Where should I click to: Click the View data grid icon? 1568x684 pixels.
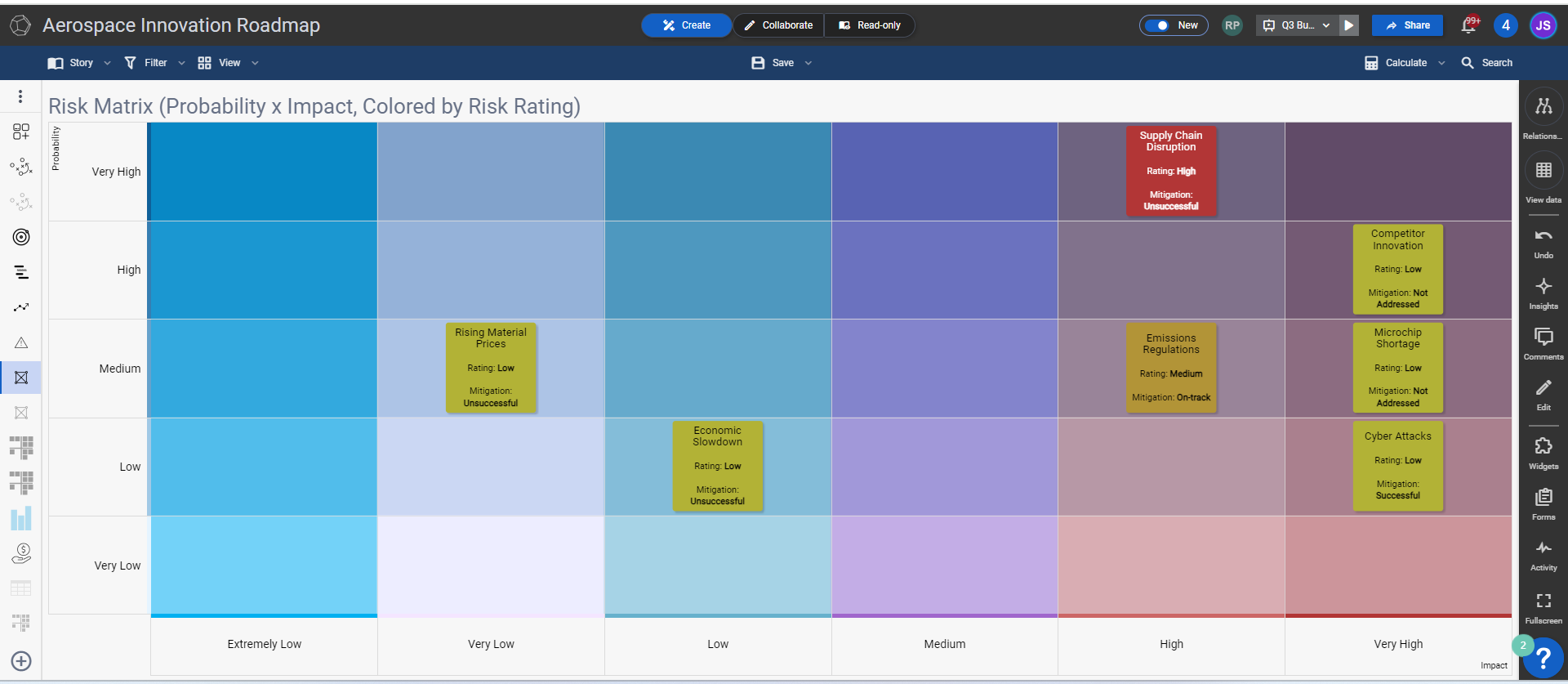(x=1543, y=170)
